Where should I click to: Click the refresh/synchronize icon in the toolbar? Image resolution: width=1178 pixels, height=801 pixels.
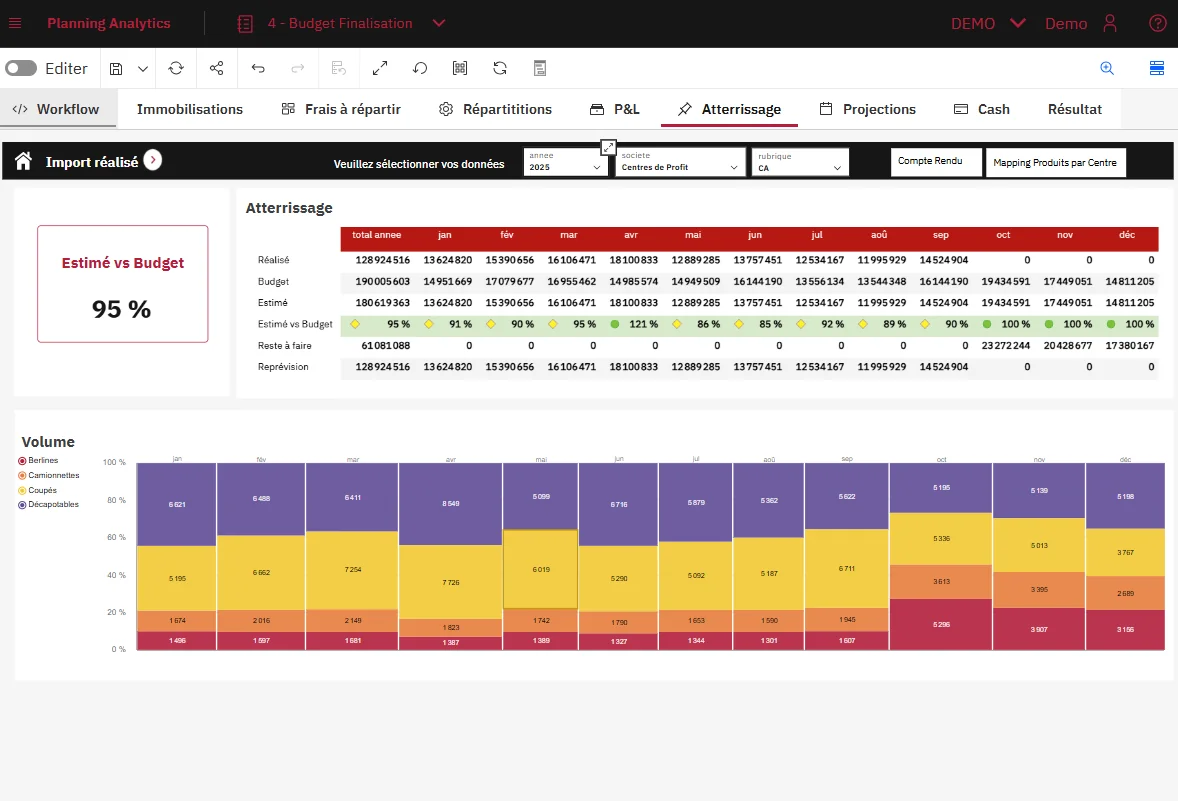pyautogui.click(x=175, y=68)
